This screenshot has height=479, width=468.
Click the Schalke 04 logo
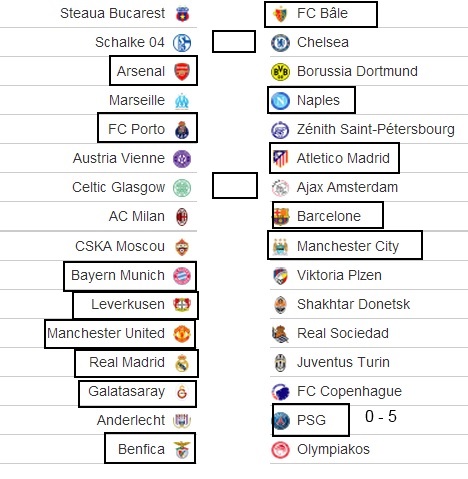point(182,43)
